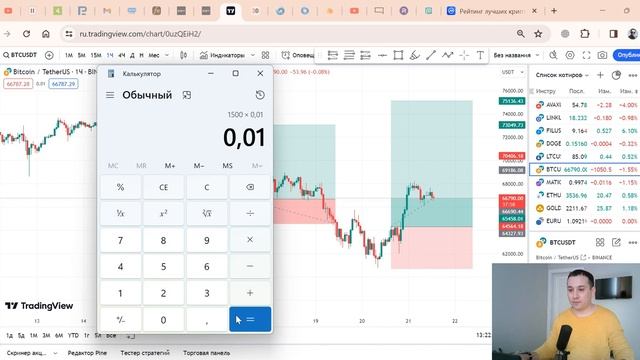Open calculator navigation hamburger menu
This screenshot has height=360, width=640.
coord(110,95)
